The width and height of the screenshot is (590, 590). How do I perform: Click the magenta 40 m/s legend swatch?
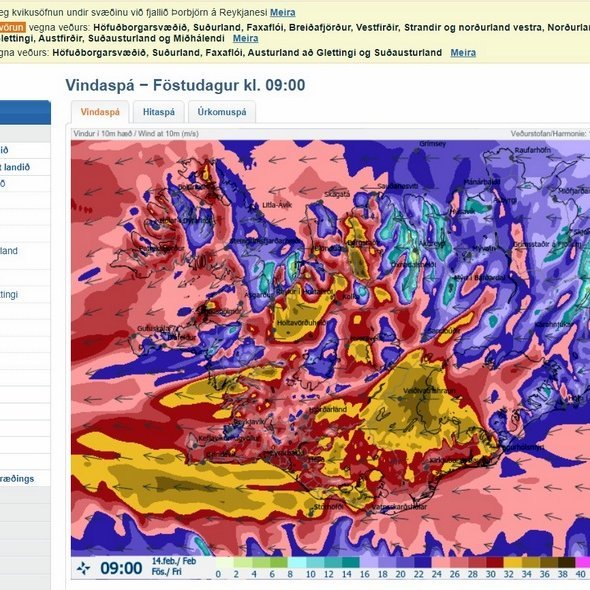[583, 563]
